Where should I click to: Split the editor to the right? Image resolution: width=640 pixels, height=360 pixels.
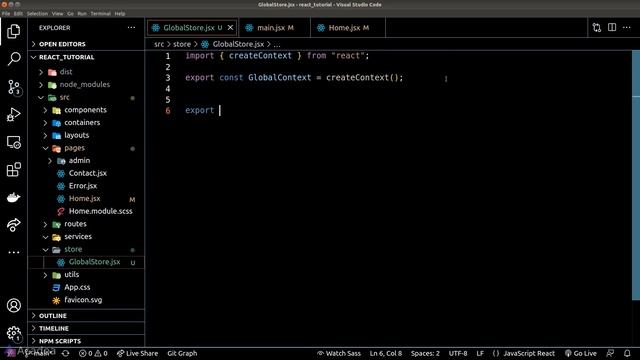pos(612,27)
